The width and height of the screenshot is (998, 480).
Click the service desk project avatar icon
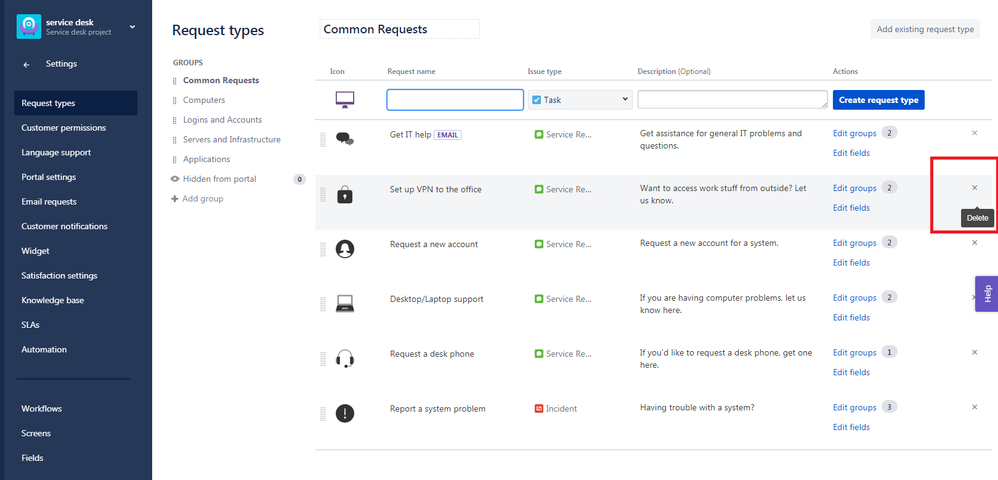(x=29, y=27)
